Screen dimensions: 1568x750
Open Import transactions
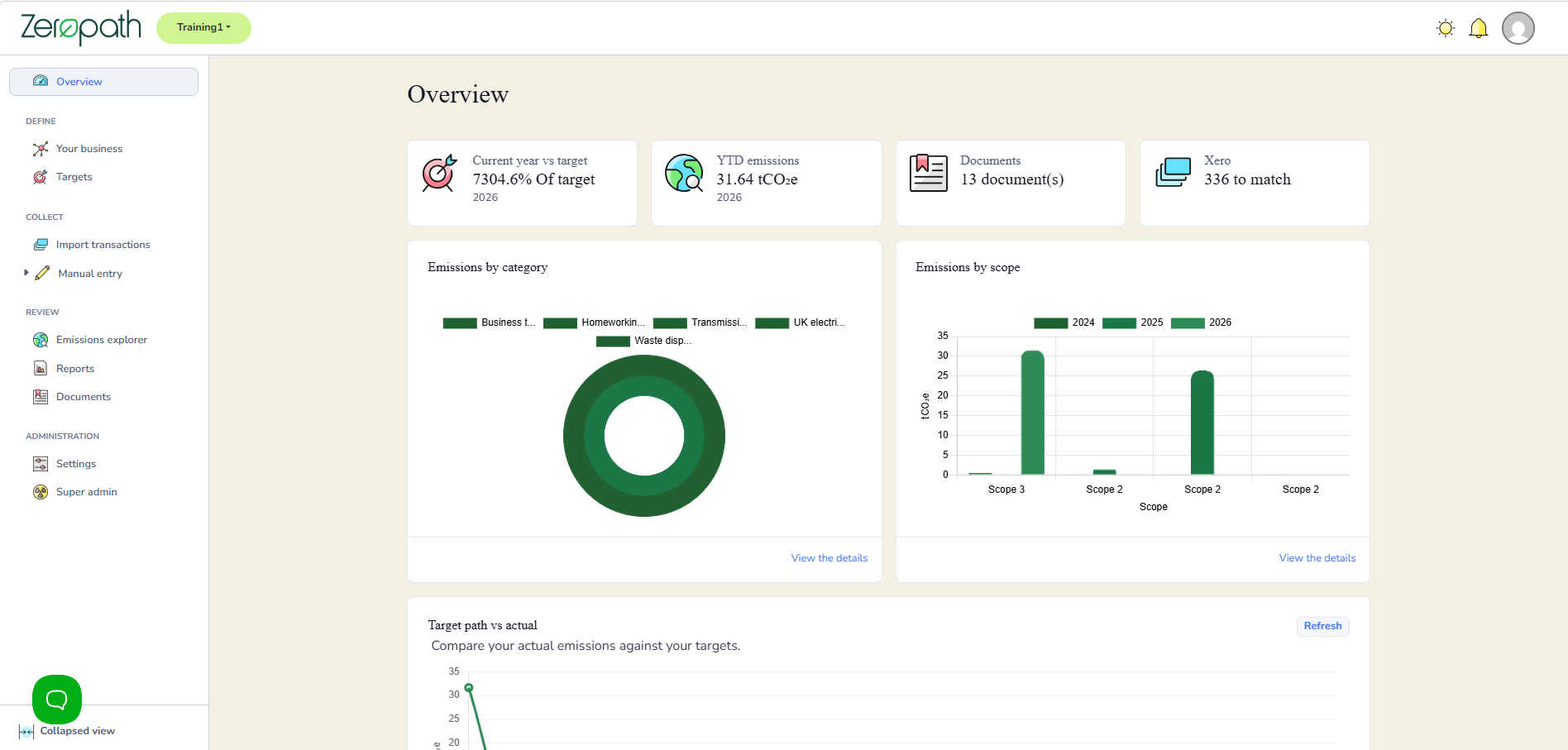(103, 245)
